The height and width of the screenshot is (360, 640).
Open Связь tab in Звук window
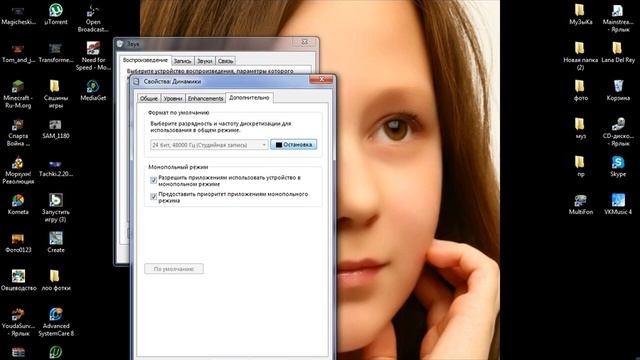pos(225,61)
